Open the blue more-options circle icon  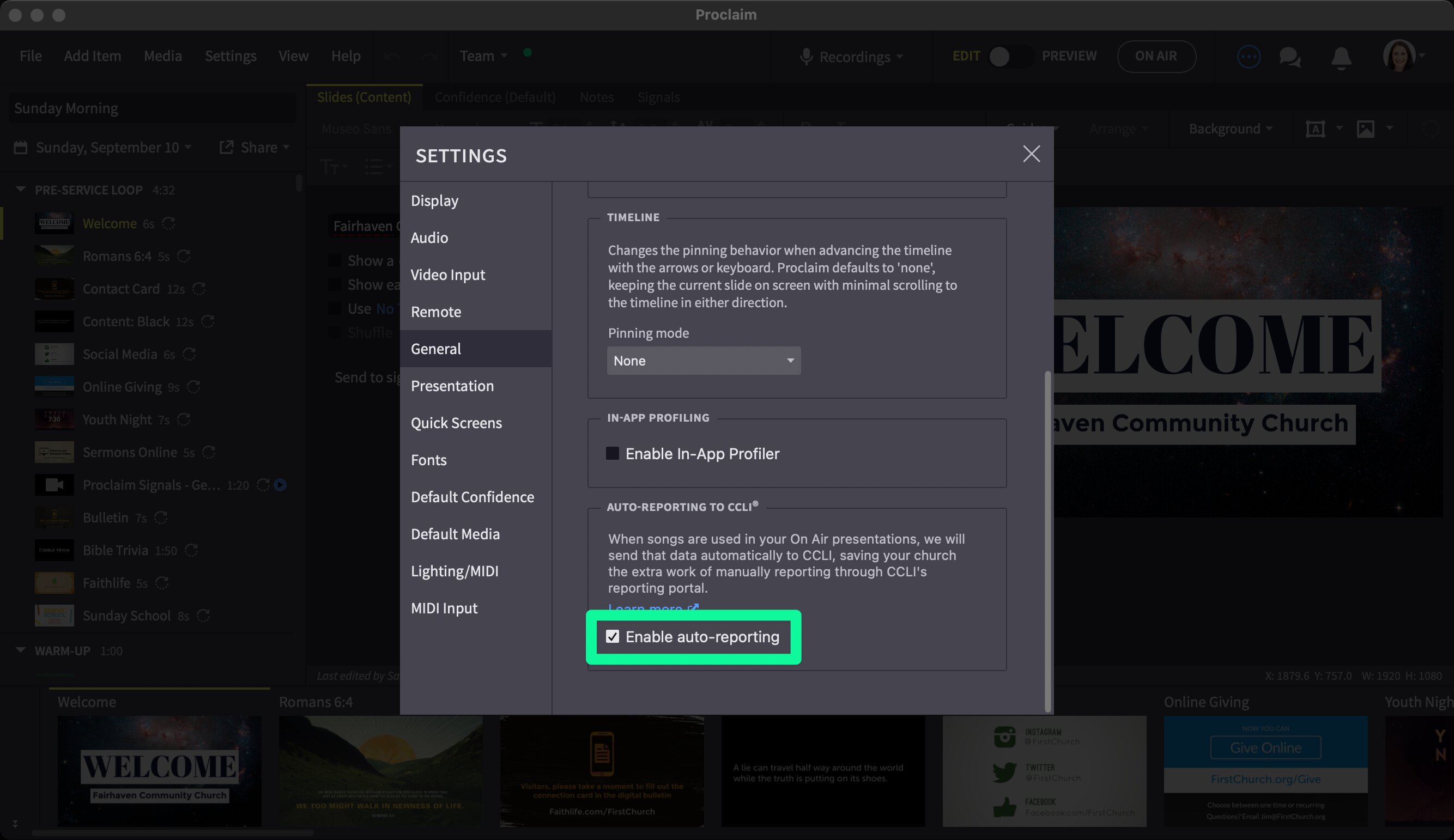[1249, 57]
